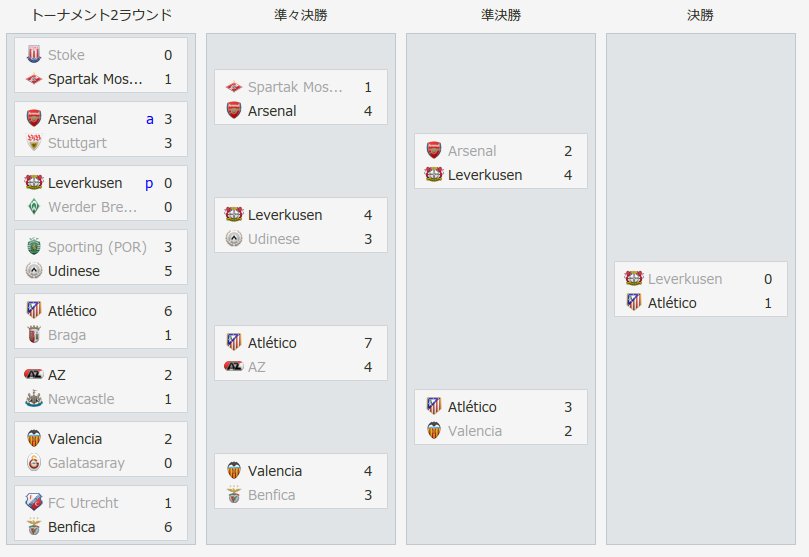
Task: Open Spartak Mos... link in quarter-final
Action: [x=295, y=87]
